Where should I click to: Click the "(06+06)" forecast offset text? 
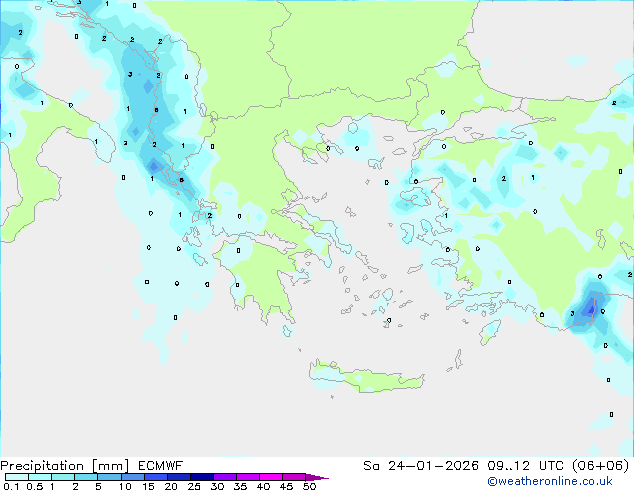[601, 466]
